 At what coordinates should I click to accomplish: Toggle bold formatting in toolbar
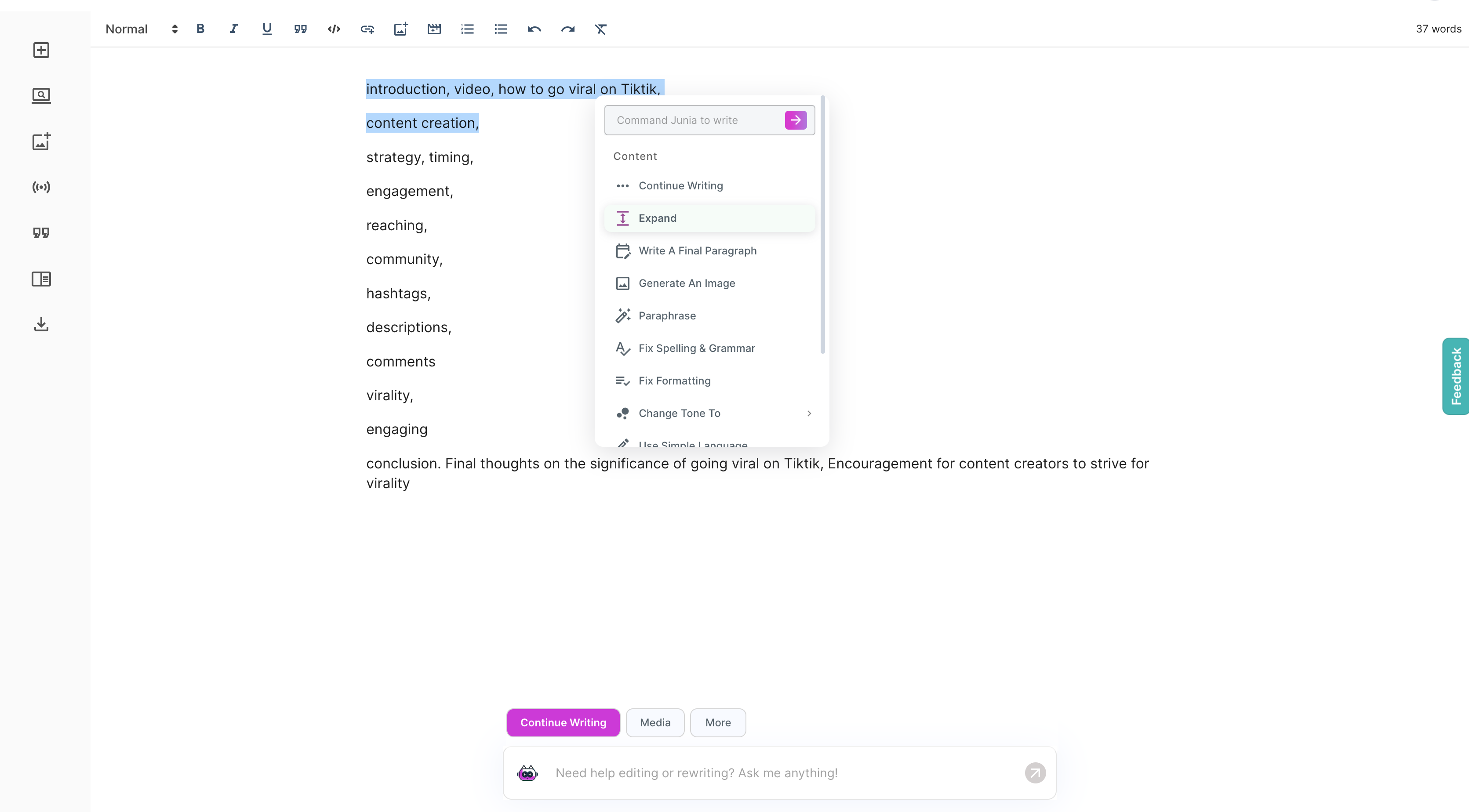pos(200,29)
